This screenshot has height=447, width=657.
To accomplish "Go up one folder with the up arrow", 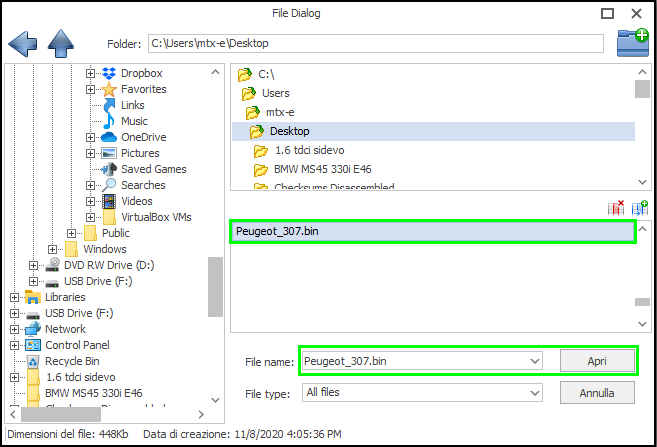I will pyautogui.click(x=62, y=43).
